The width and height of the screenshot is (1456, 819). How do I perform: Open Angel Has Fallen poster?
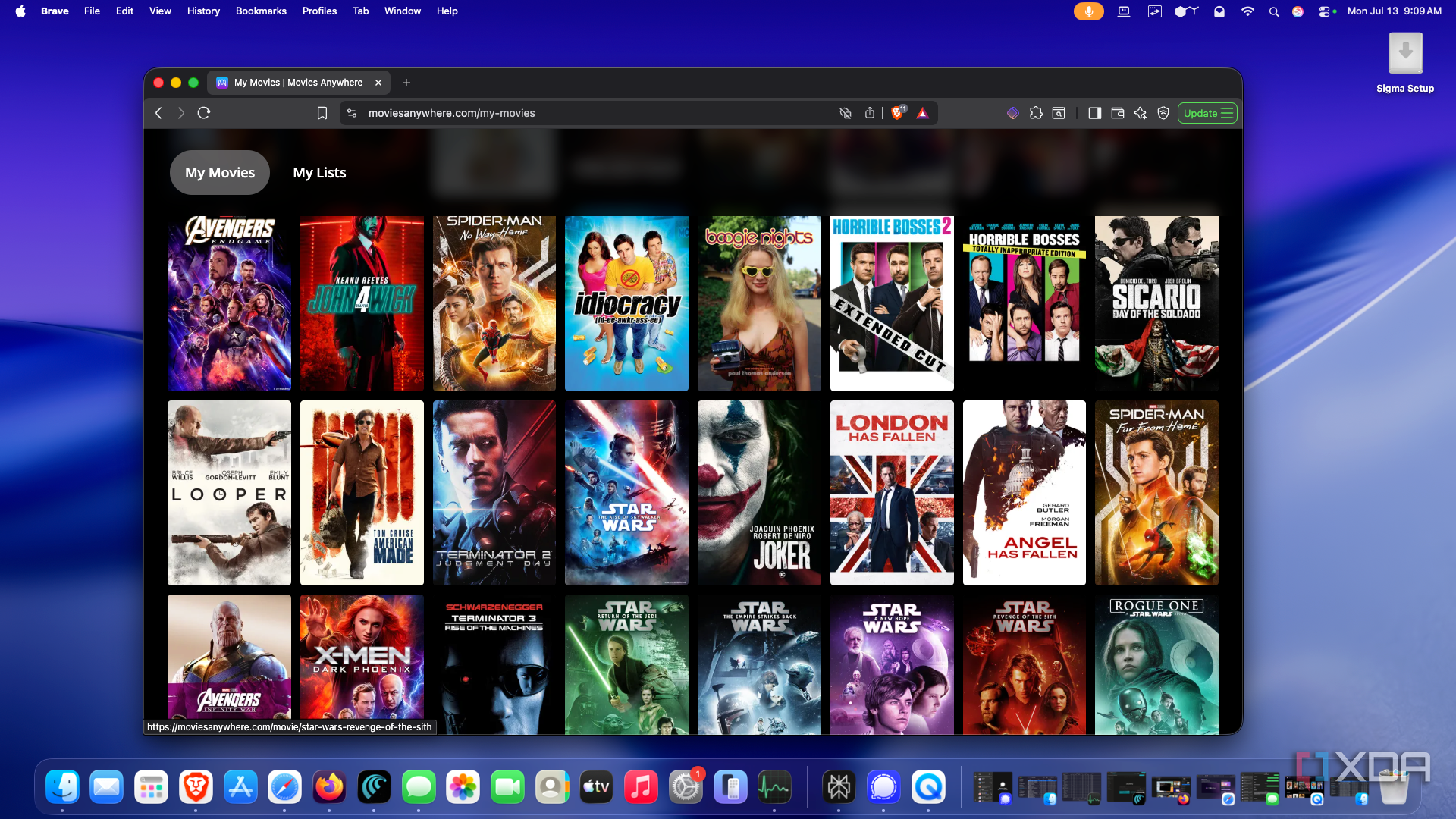[x=1025, y=493]
